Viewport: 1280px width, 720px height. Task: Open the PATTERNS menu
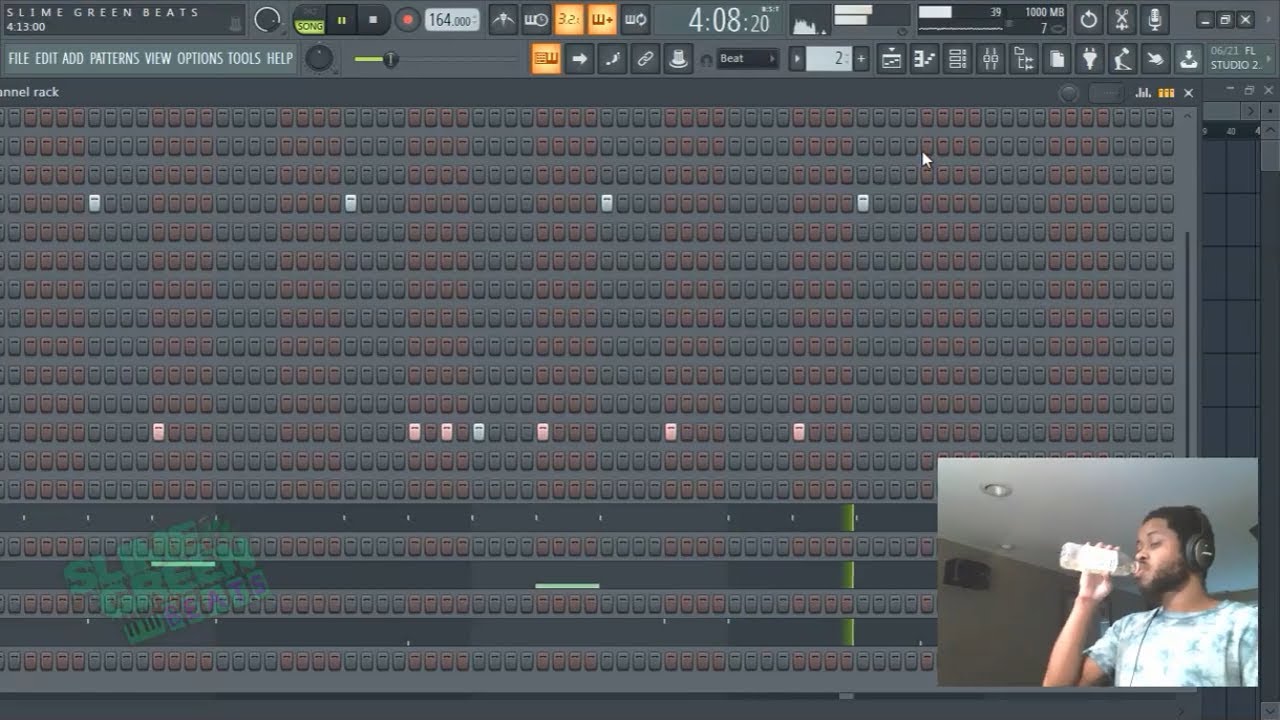[114, 58]
